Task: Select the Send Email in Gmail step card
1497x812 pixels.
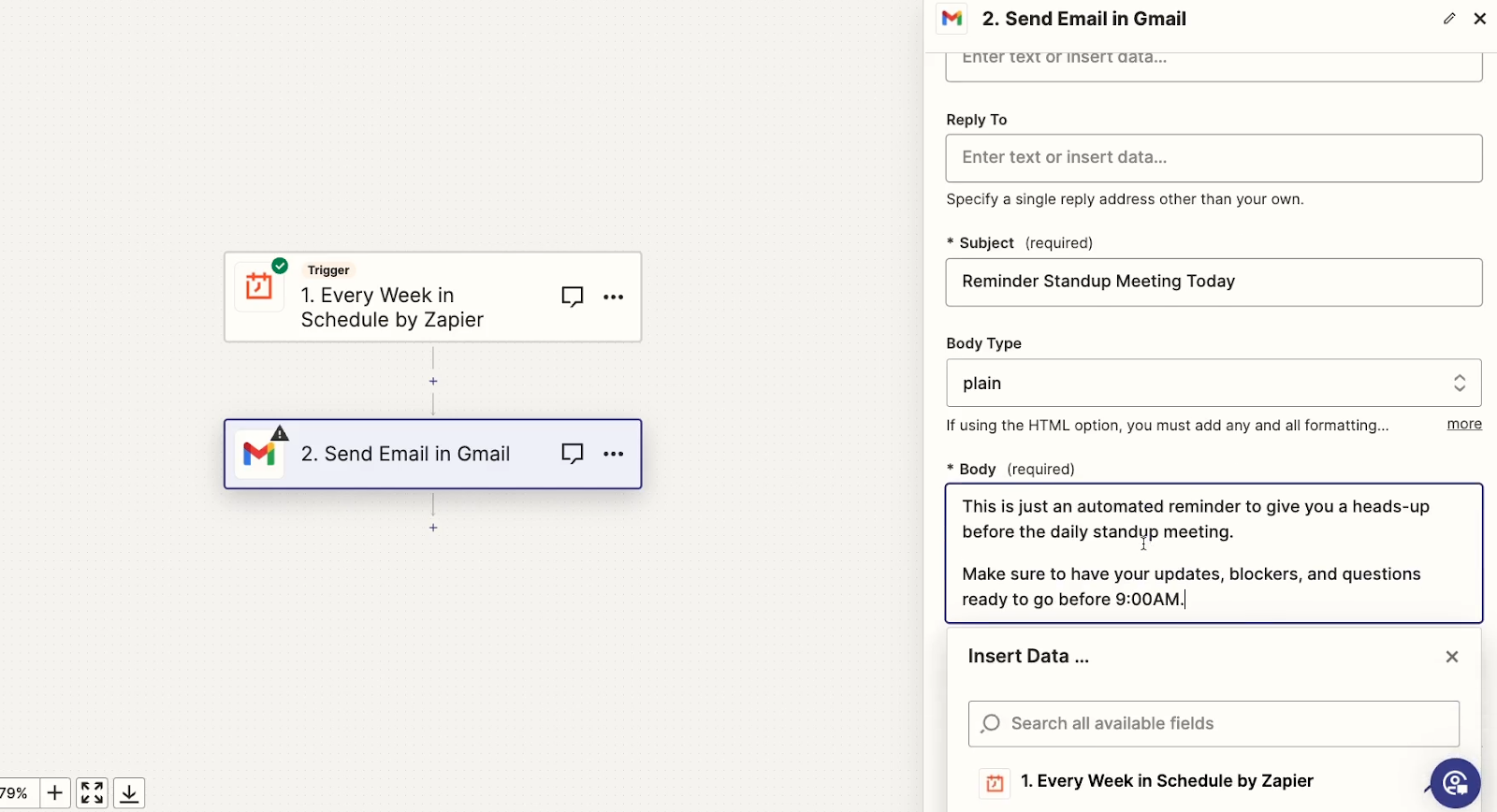Action: click(x=433, y=454)
